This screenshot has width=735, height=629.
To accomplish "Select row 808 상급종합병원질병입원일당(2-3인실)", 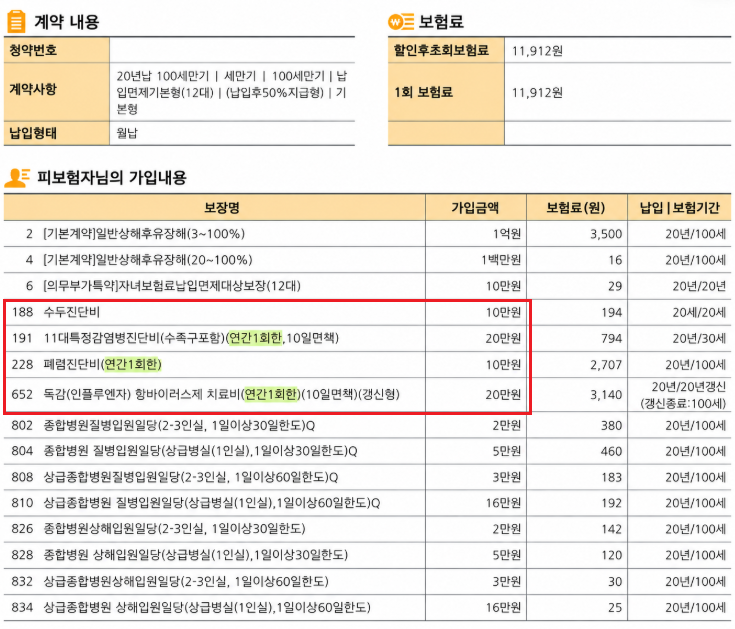I will tap(368, 478).
